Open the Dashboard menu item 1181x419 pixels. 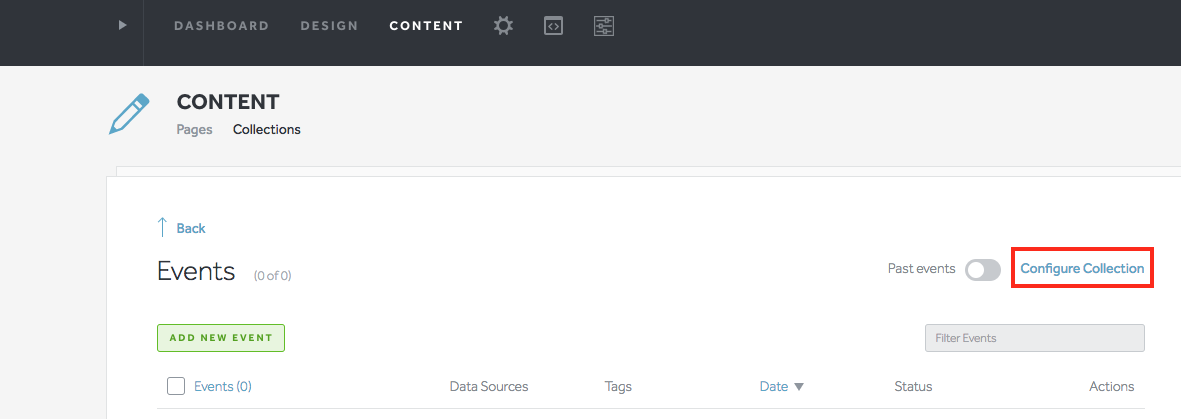[x=221, y=26]
